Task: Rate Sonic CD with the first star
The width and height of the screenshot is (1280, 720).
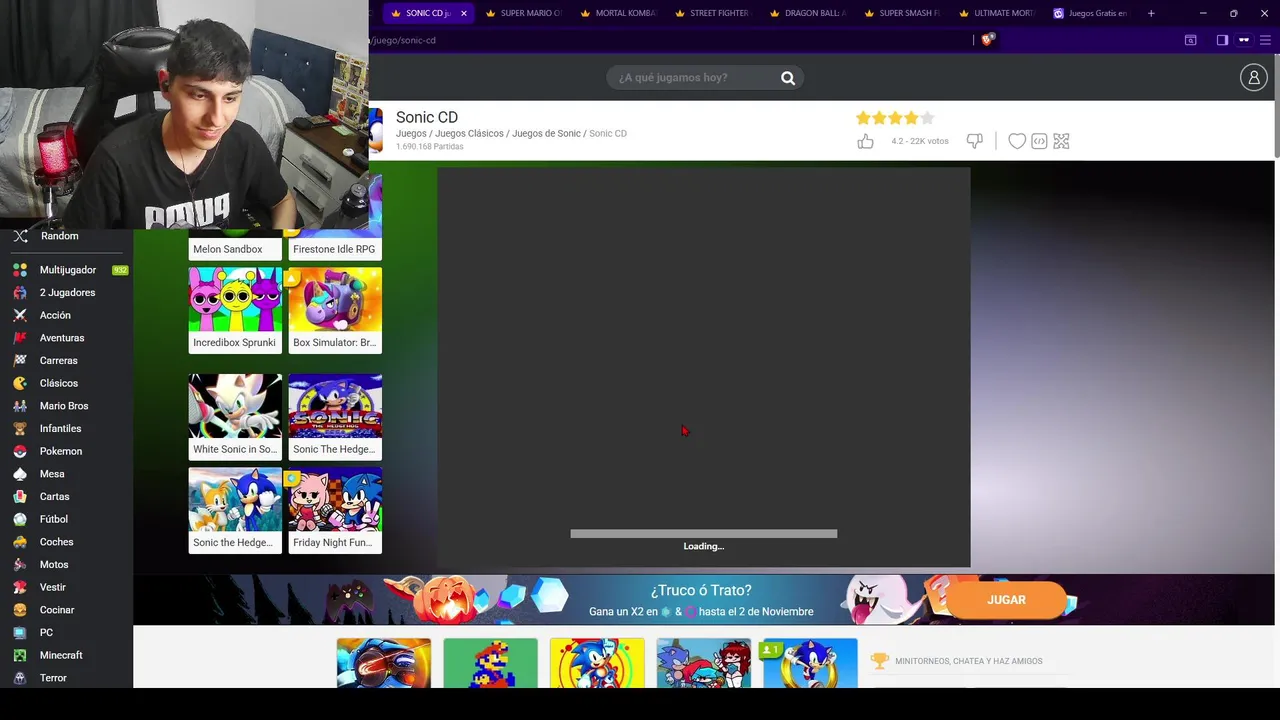Action: [863, 118]
